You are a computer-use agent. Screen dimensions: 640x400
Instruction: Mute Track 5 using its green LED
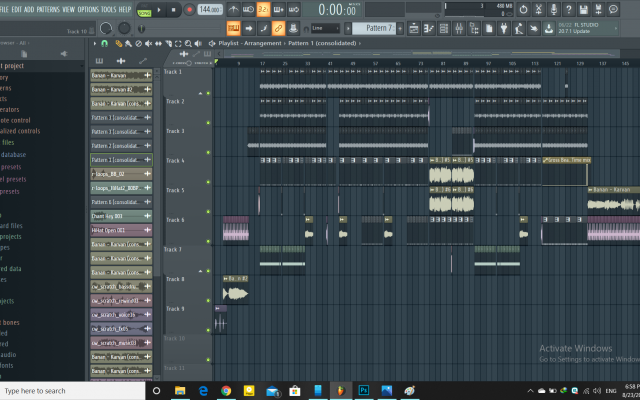click(208, 211)
